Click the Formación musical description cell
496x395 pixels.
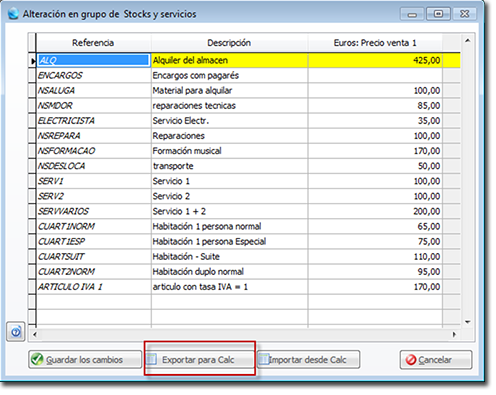click(229, 151)
